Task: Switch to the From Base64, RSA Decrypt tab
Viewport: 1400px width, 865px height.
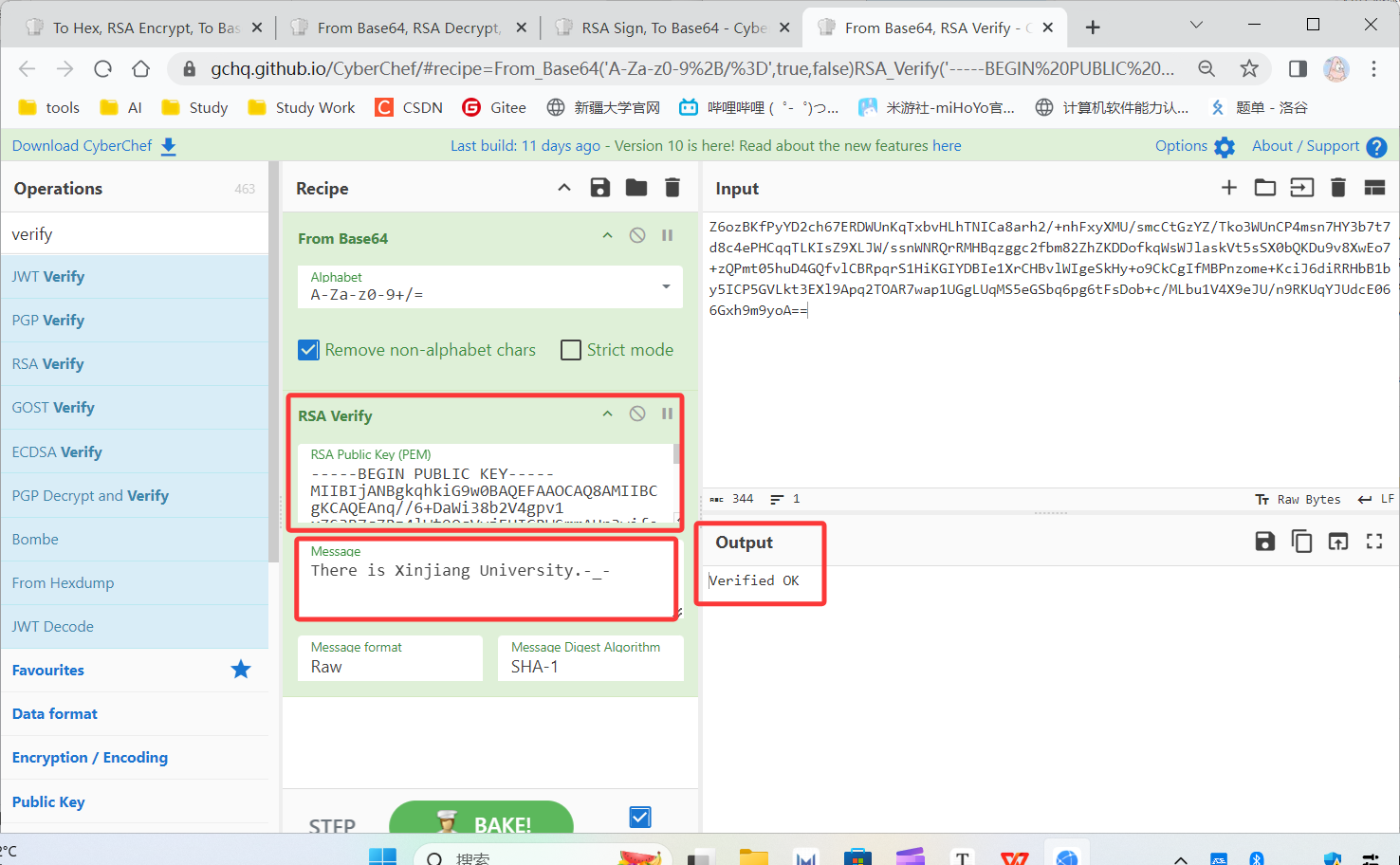Action: (408, 28)
